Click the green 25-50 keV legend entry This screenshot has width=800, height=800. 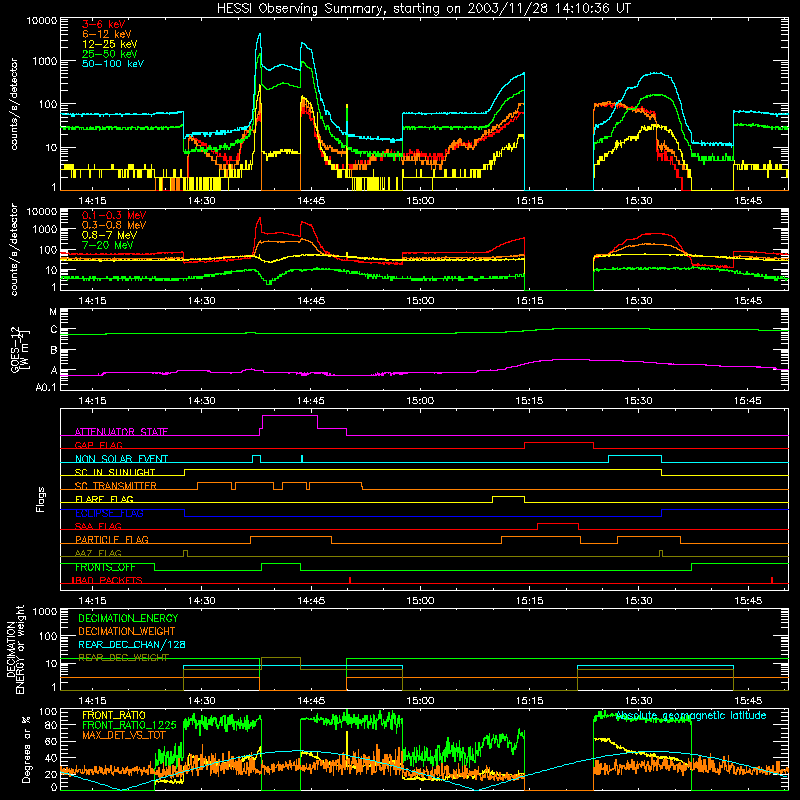tap(110, 54)
